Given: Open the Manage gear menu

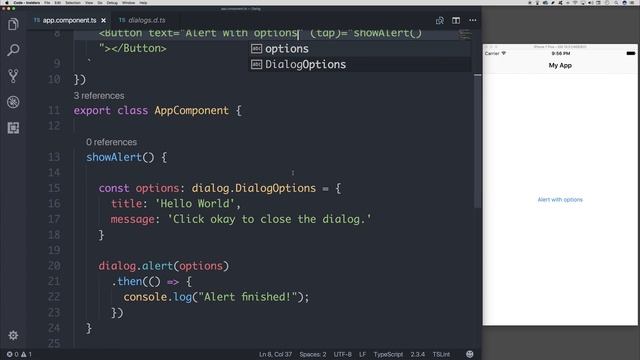Looking at the screenshot, I should point(13,335).
